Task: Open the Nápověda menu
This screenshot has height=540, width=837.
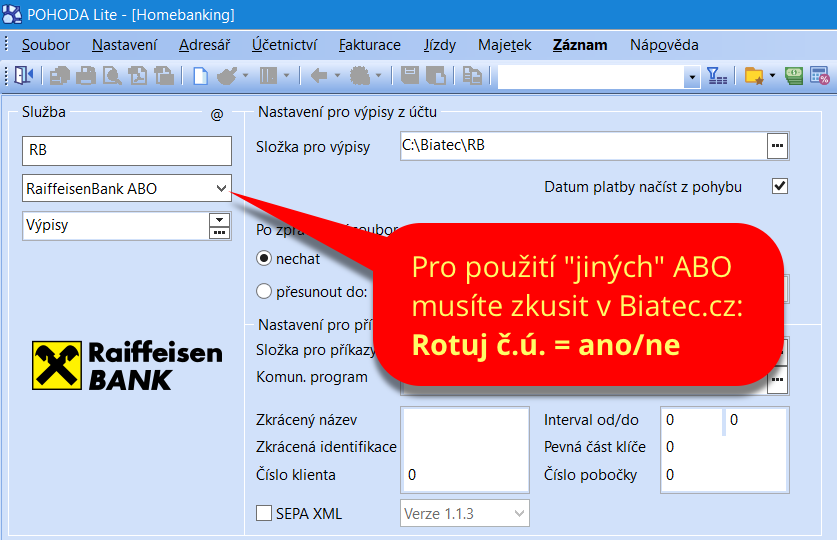Action: [x=664, y=45]
